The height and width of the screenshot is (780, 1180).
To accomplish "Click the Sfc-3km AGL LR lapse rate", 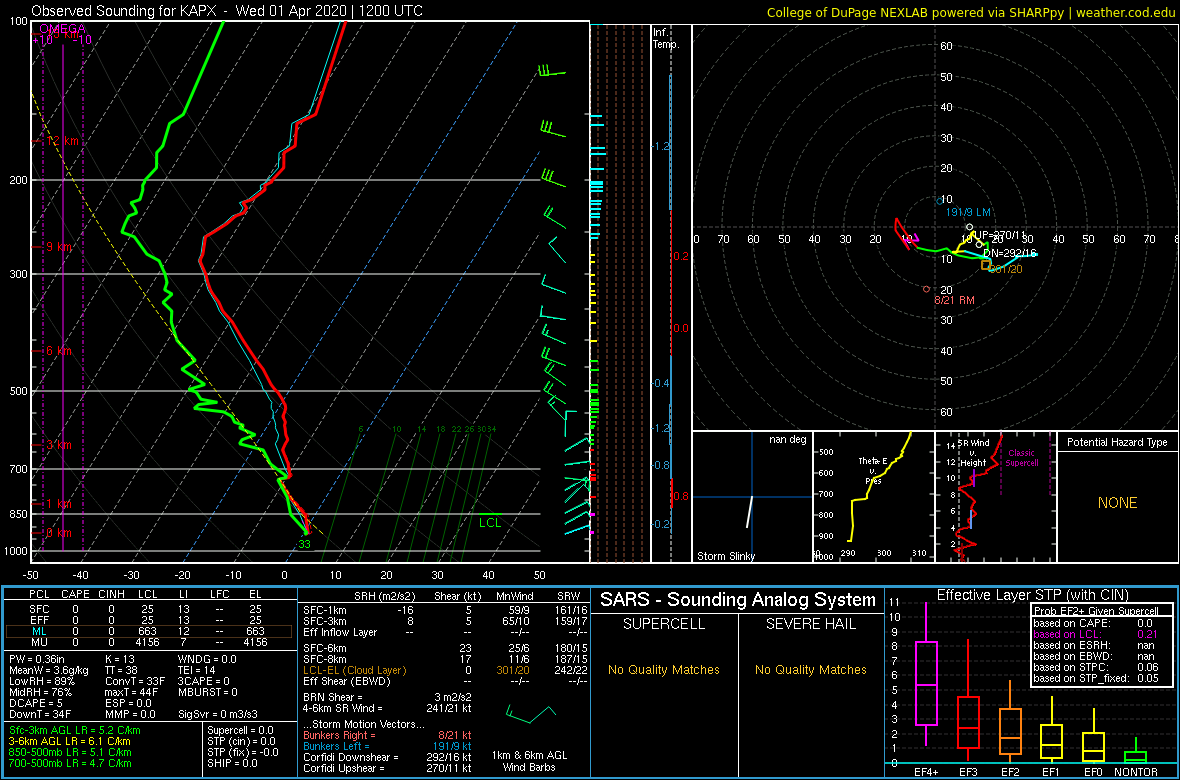I will click(x=75, y=730).
